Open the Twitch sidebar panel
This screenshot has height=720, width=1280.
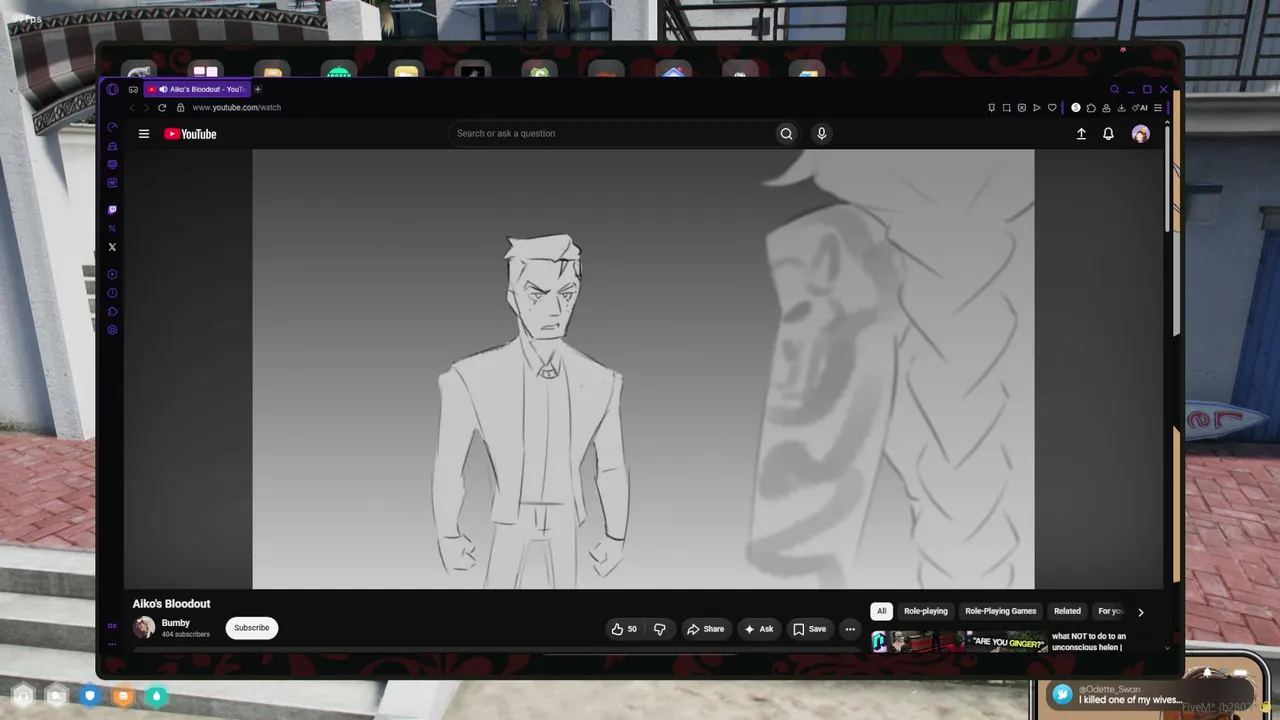coord(112,210)
